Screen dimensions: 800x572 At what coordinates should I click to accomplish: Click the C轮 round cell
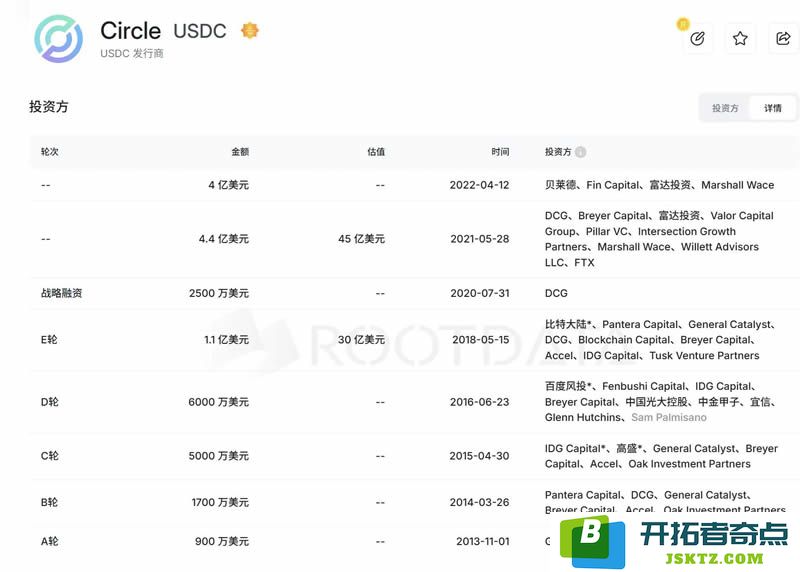(49, 456)
